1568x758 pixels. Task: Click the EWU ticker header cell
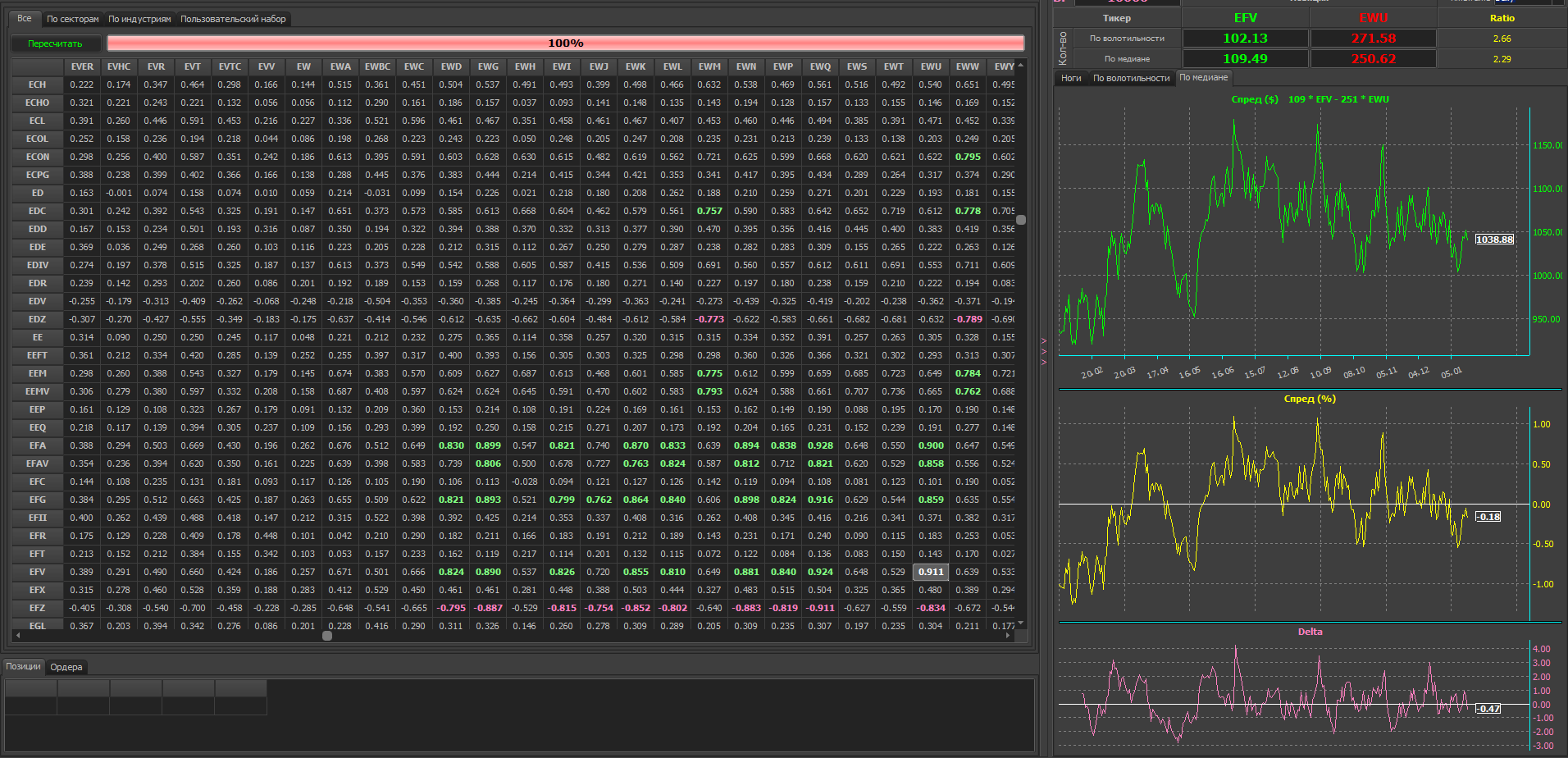click(1374, 18)
